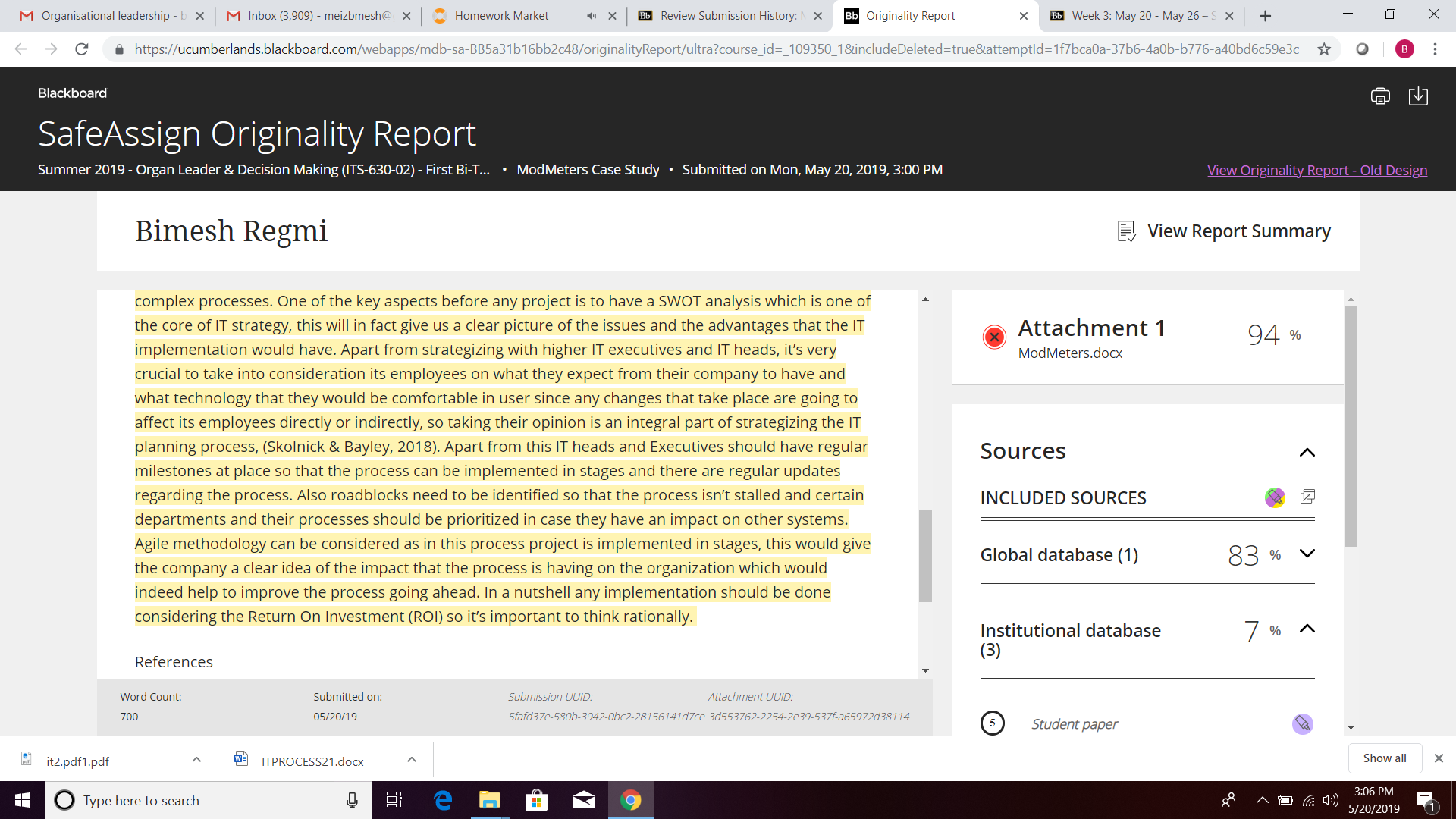Collapse Institutional database sources

(x=1307, y=629)
